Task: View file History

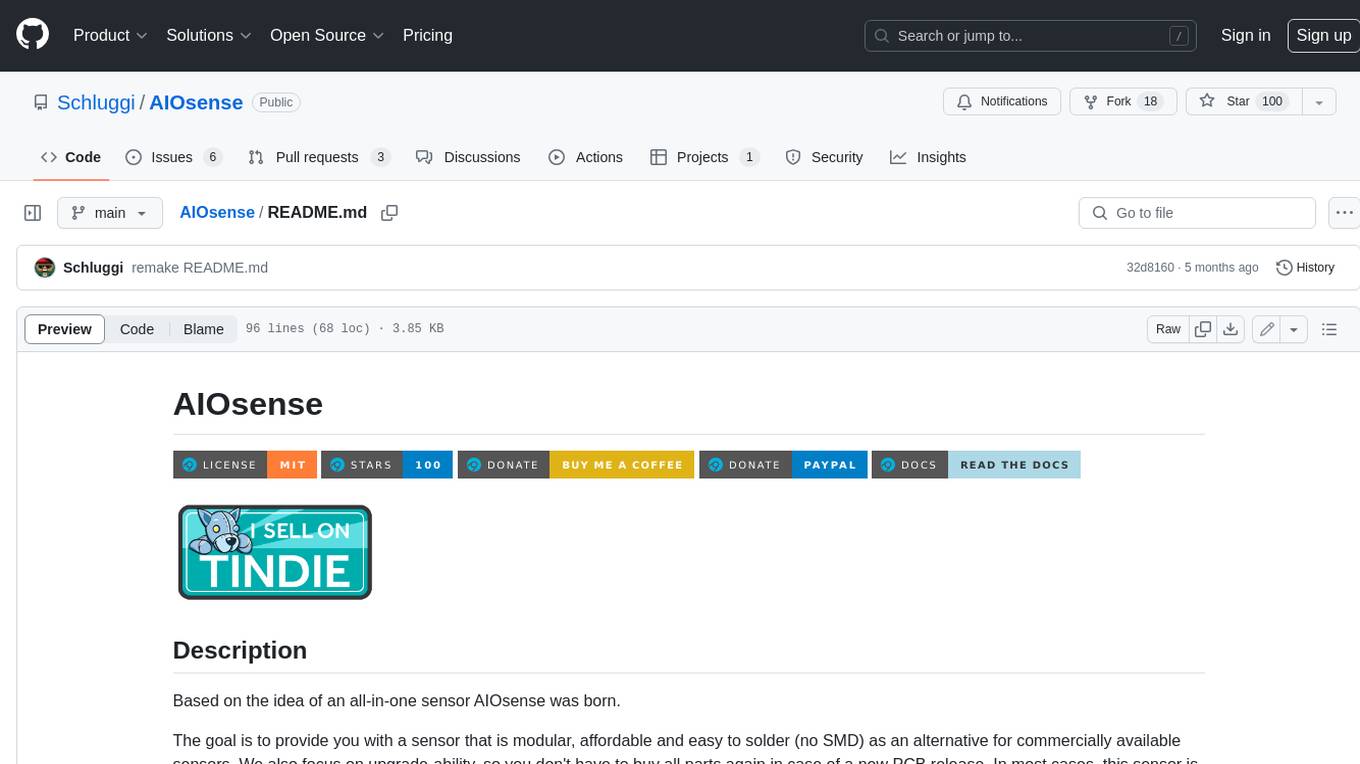Action: [1305, 268]
